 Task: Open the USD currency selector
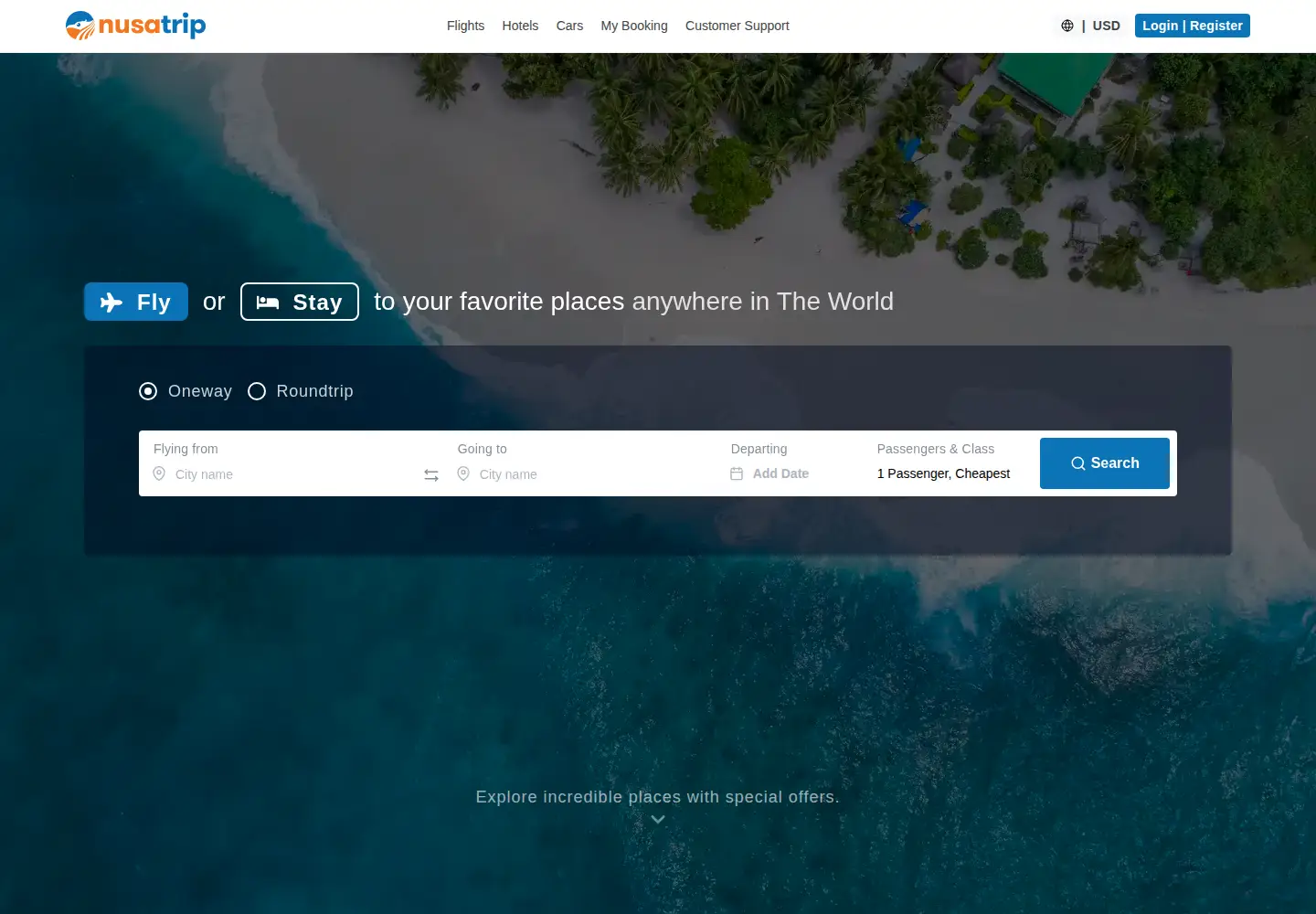coord(1106,26)
